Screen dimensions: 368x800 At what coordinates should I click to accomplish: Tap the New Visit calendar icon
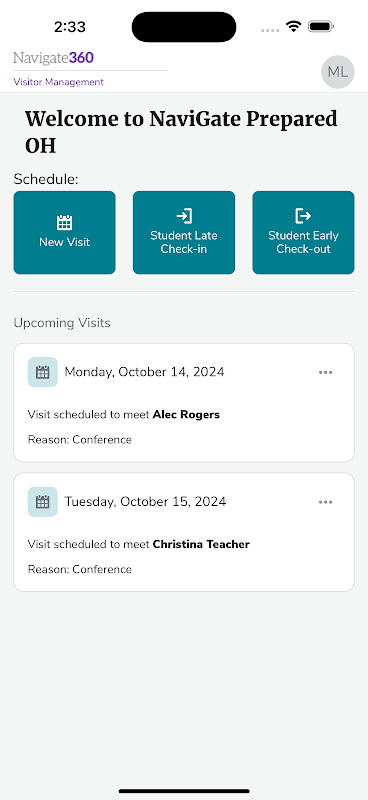pyautogui.click(x=64, y=222)
